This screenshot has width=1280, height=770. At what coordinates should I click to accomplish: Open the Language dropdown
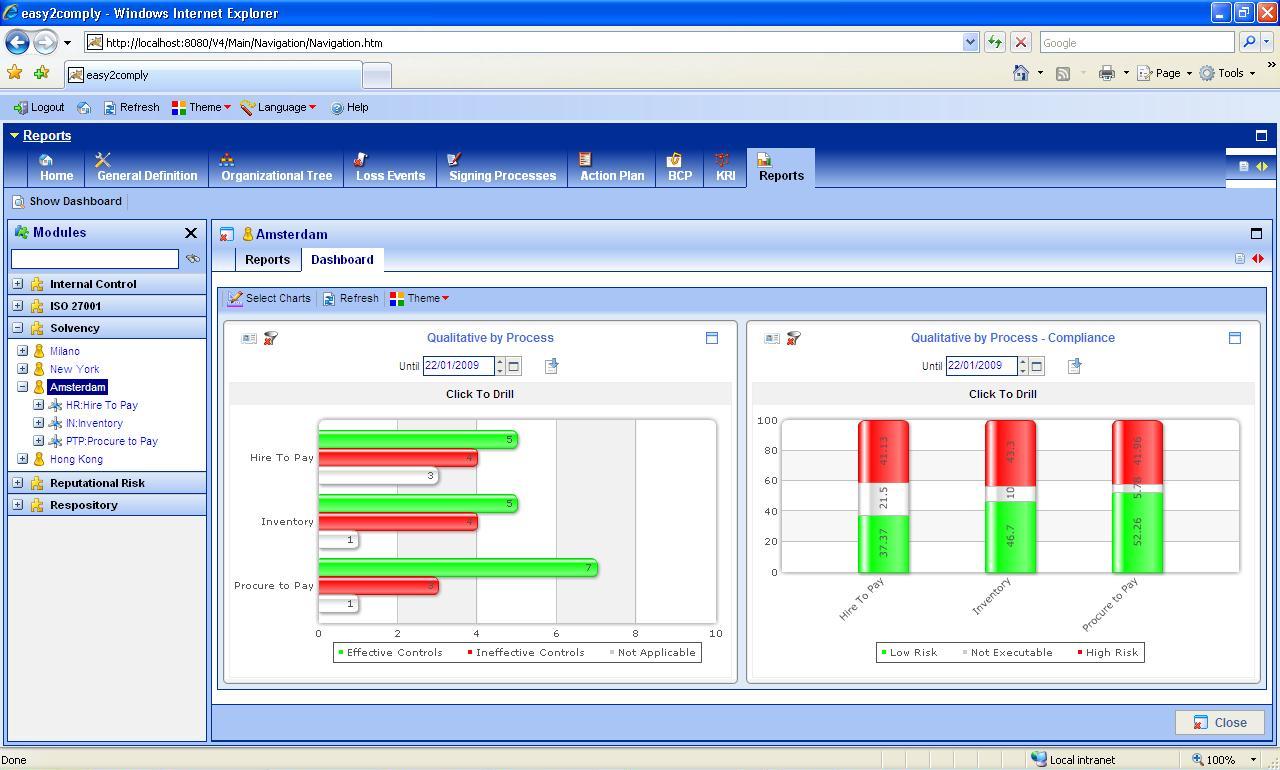pyautogui.click(x=278, y=107)
